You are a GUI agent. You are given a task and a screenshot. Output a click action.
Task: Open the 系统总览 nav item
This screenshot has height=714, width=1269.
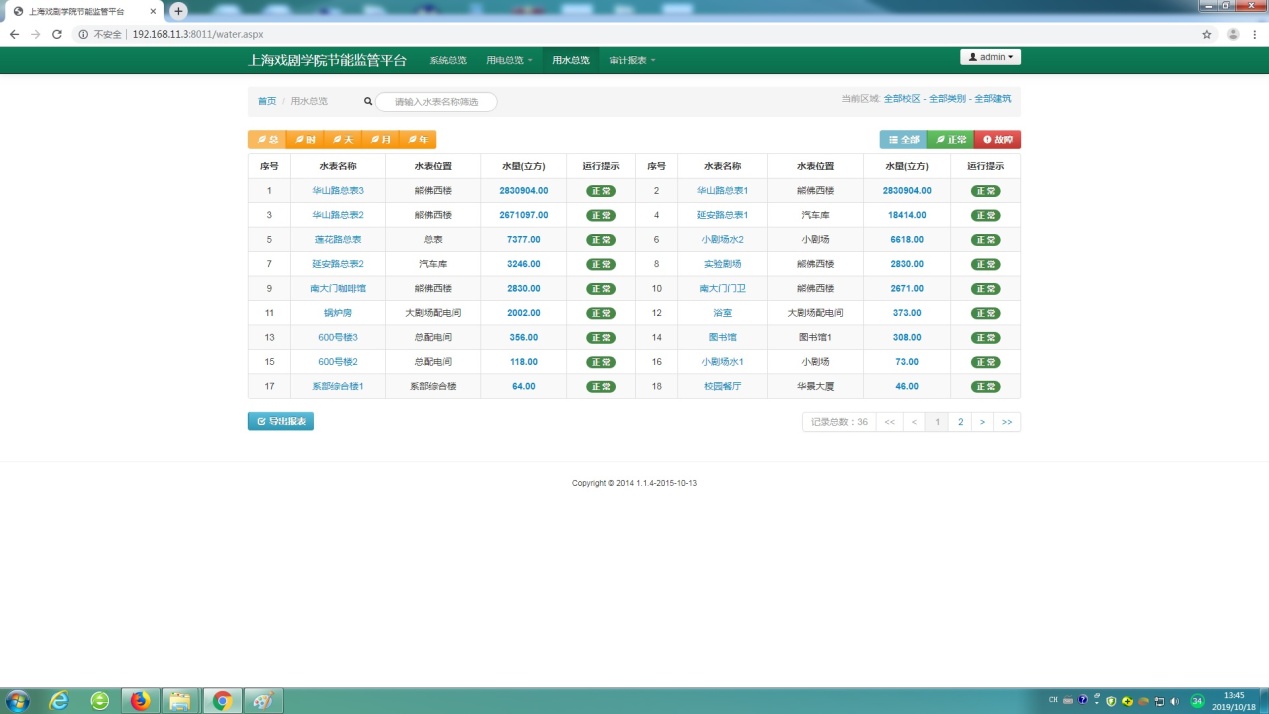pyautogui.click(x=448, y=60)
